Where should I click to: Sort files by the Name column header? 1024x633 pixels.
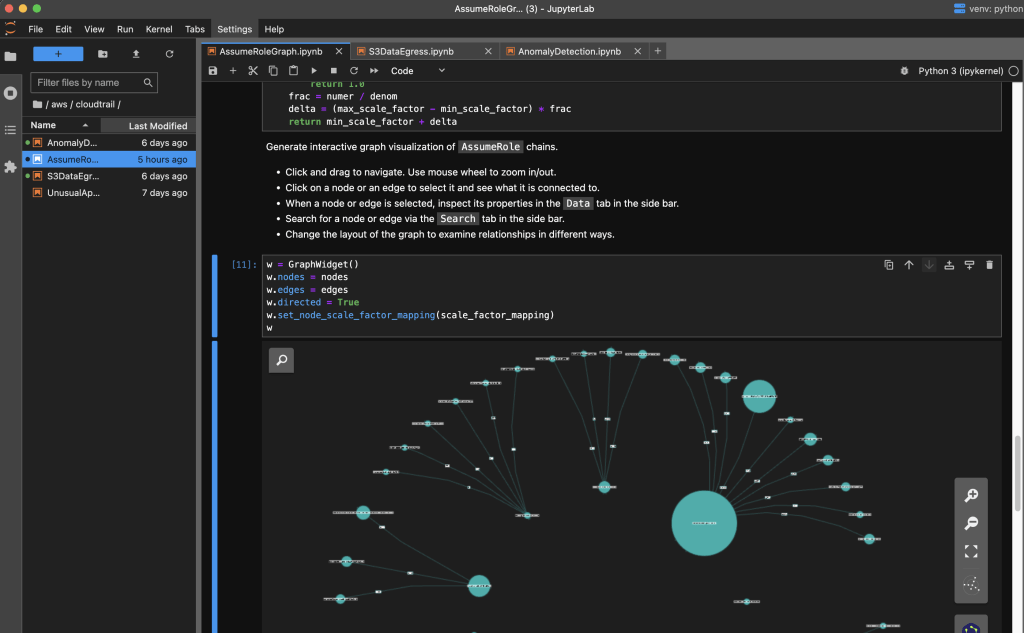[x=61, y=125]
